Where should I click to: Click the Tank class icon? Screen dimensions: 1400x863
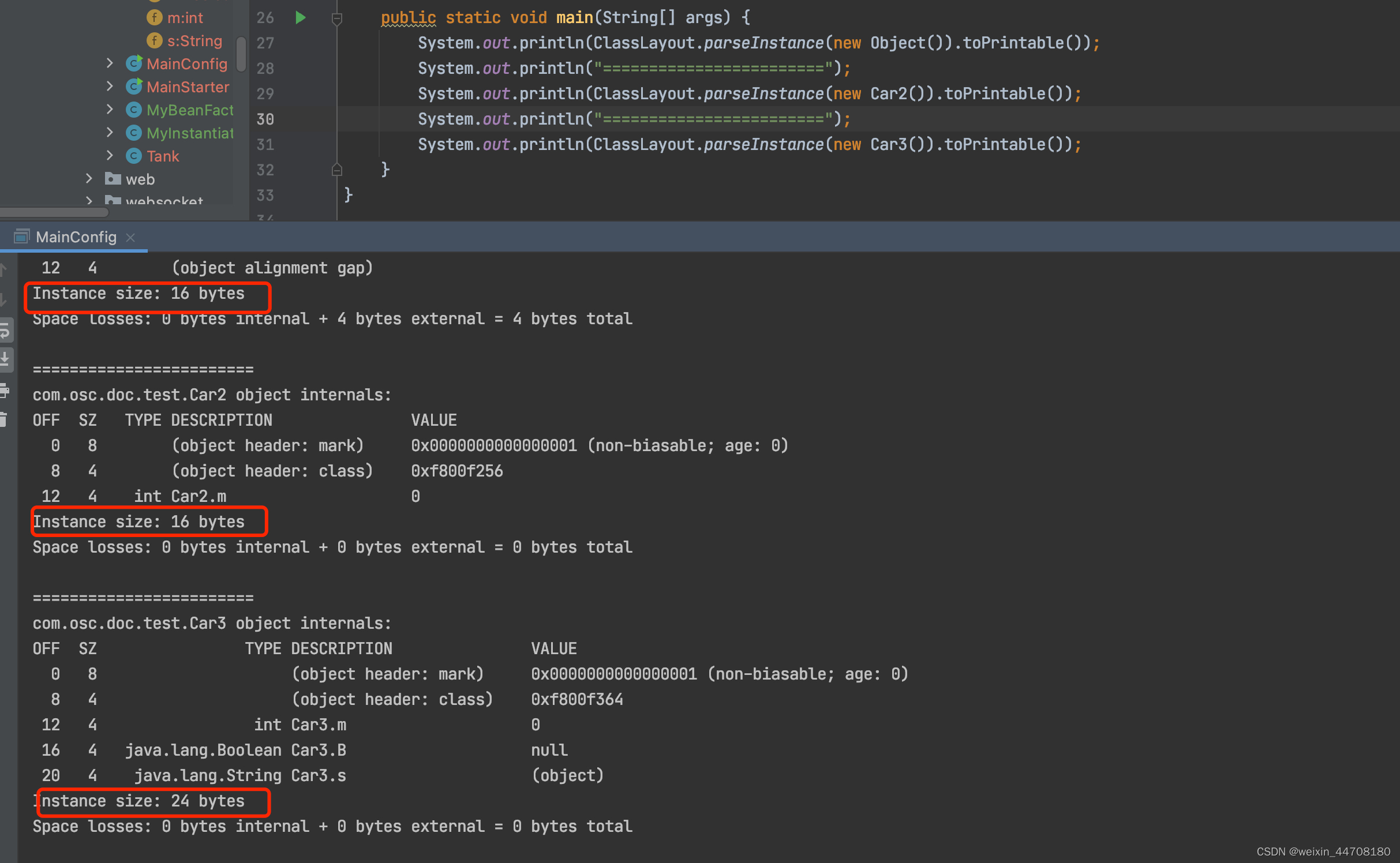point(134,156)
